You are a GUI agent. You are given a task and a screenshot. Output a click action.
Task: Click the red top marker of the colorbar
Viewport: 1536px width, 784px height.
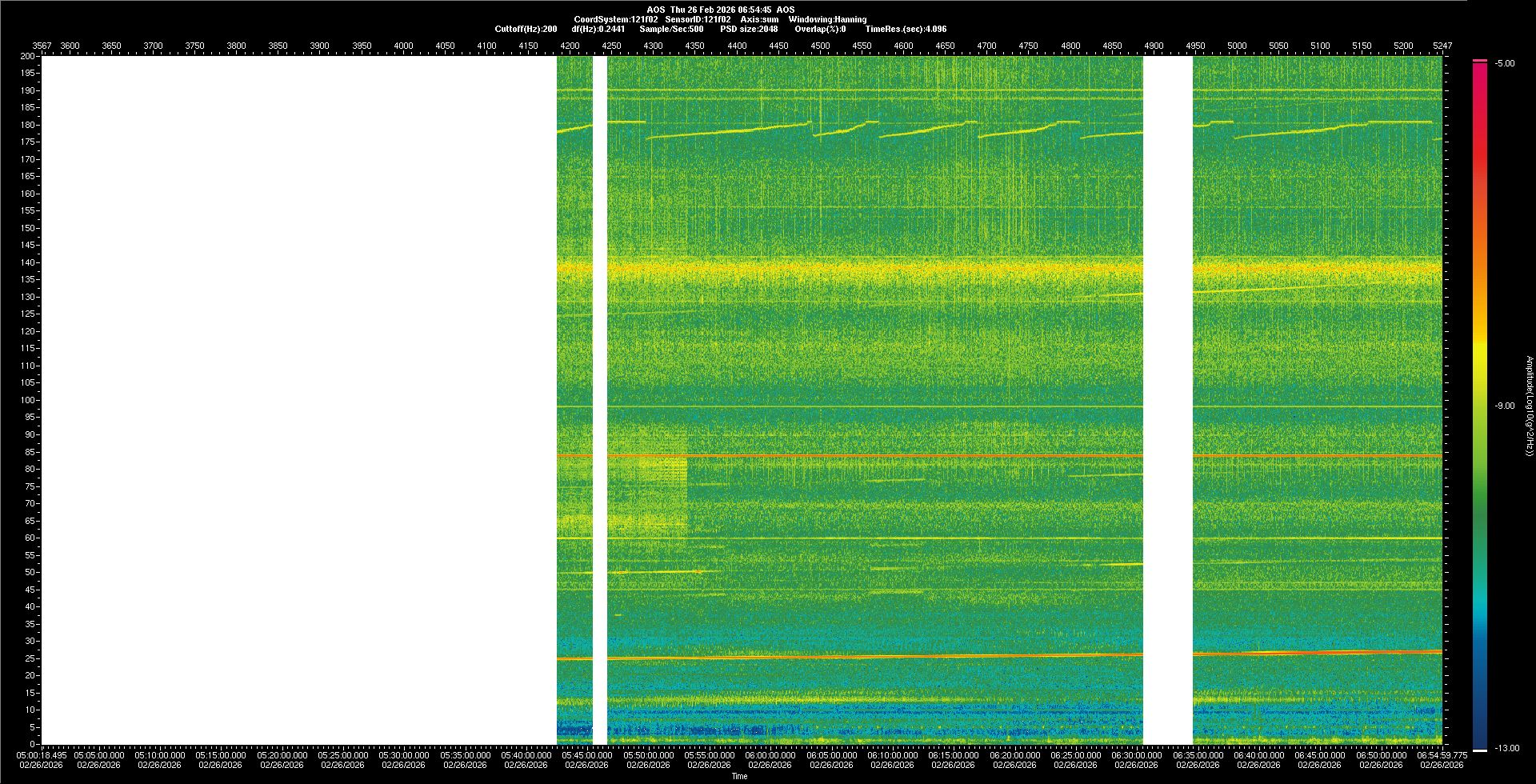[1480, 61]
